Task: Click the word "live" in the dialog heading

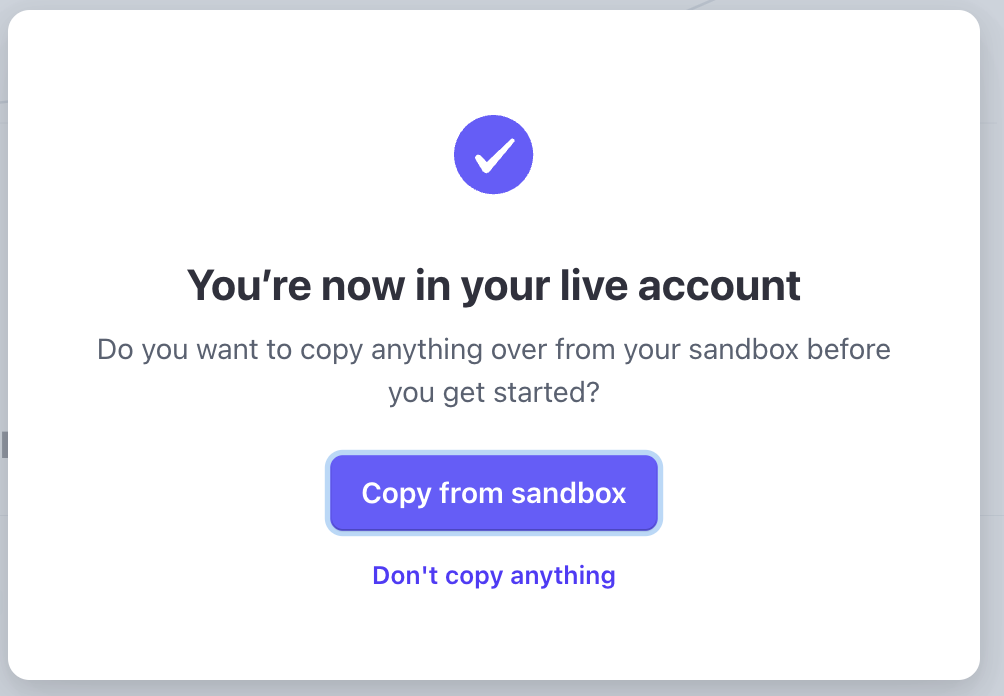Action: [x=582, y=286]
